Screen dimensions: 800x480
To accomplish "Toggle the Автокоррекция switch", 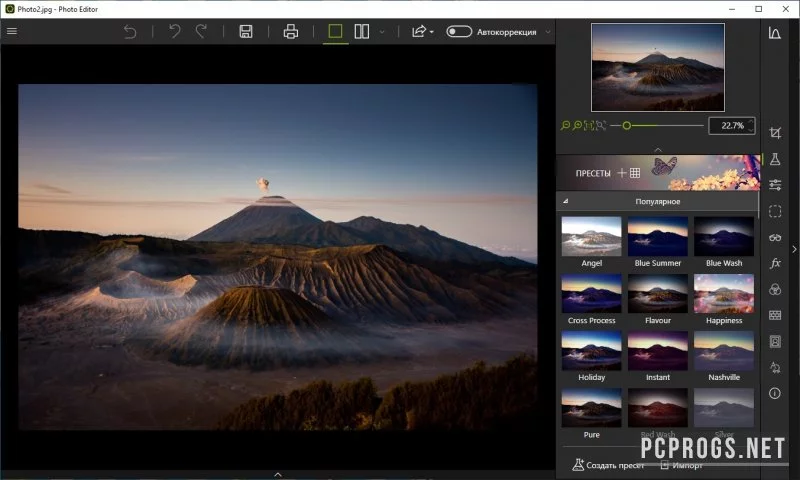I will (x=459, y=32).
